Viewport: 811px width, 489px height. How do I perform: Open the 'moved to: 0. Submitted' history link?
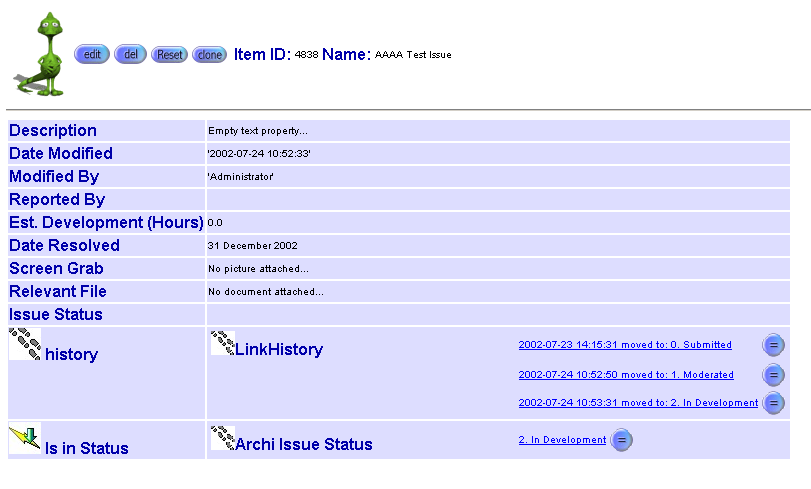click(x=625, y=345)
